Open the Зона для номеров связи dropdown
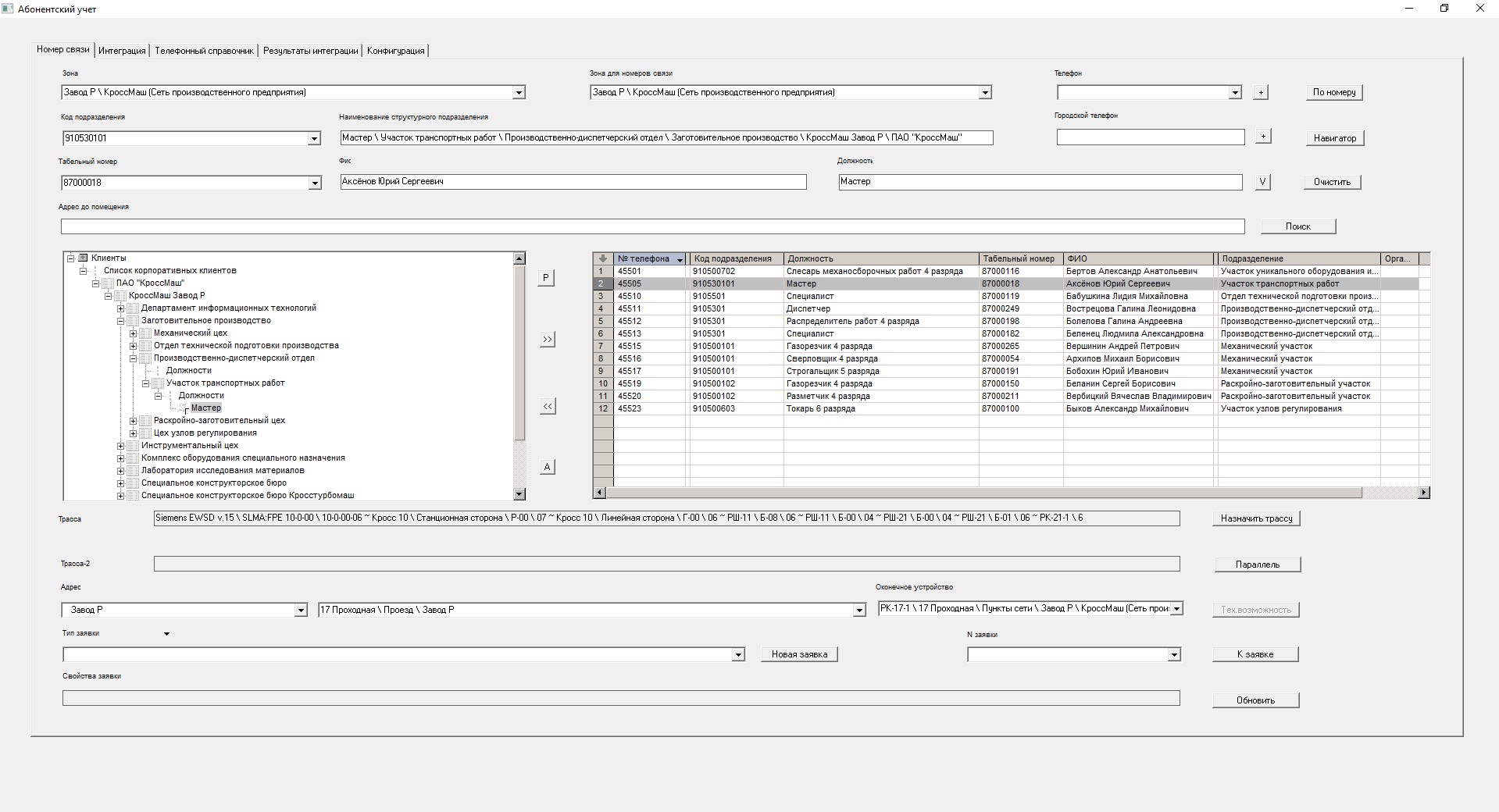The width and height of the screenshot is (1499, 812). point(985,93)
